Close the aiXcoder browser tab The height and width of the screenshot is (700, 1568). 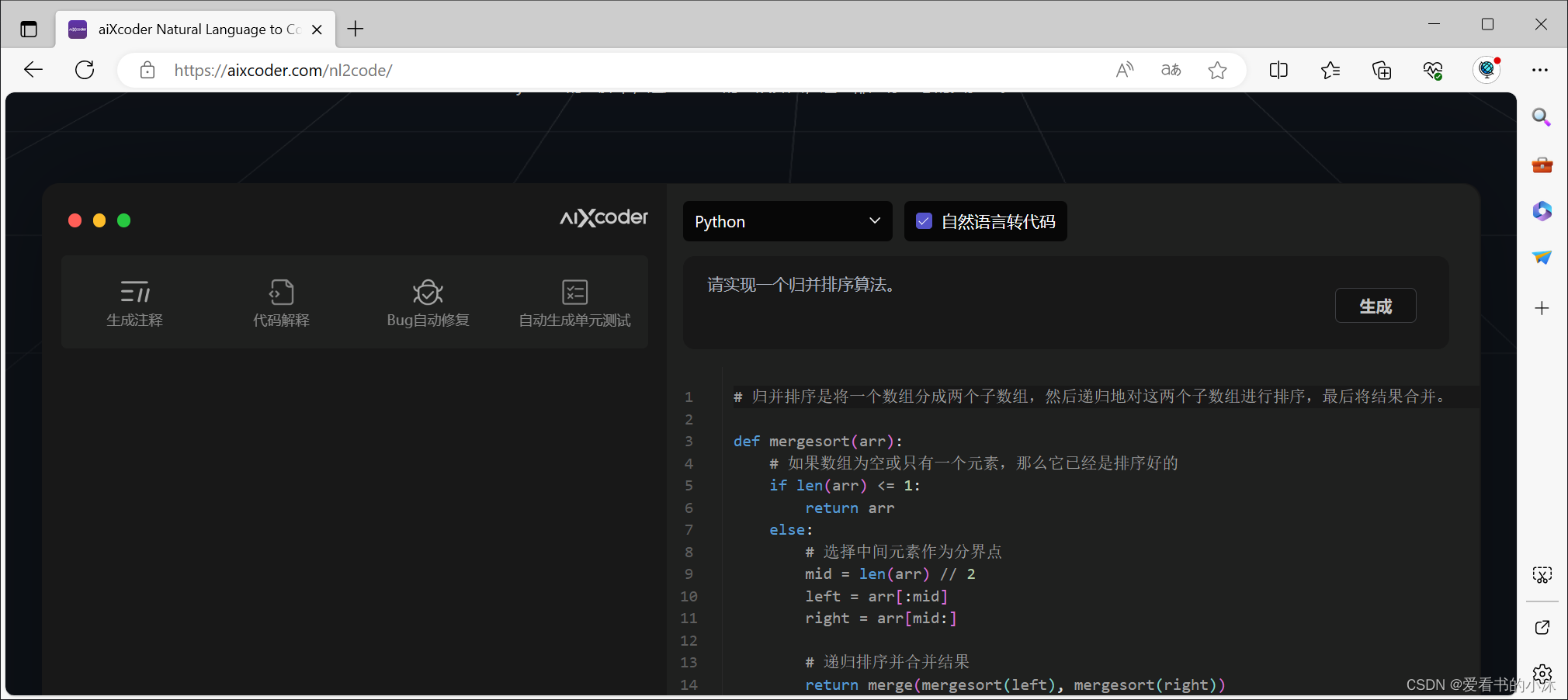(x=317, y=29)
